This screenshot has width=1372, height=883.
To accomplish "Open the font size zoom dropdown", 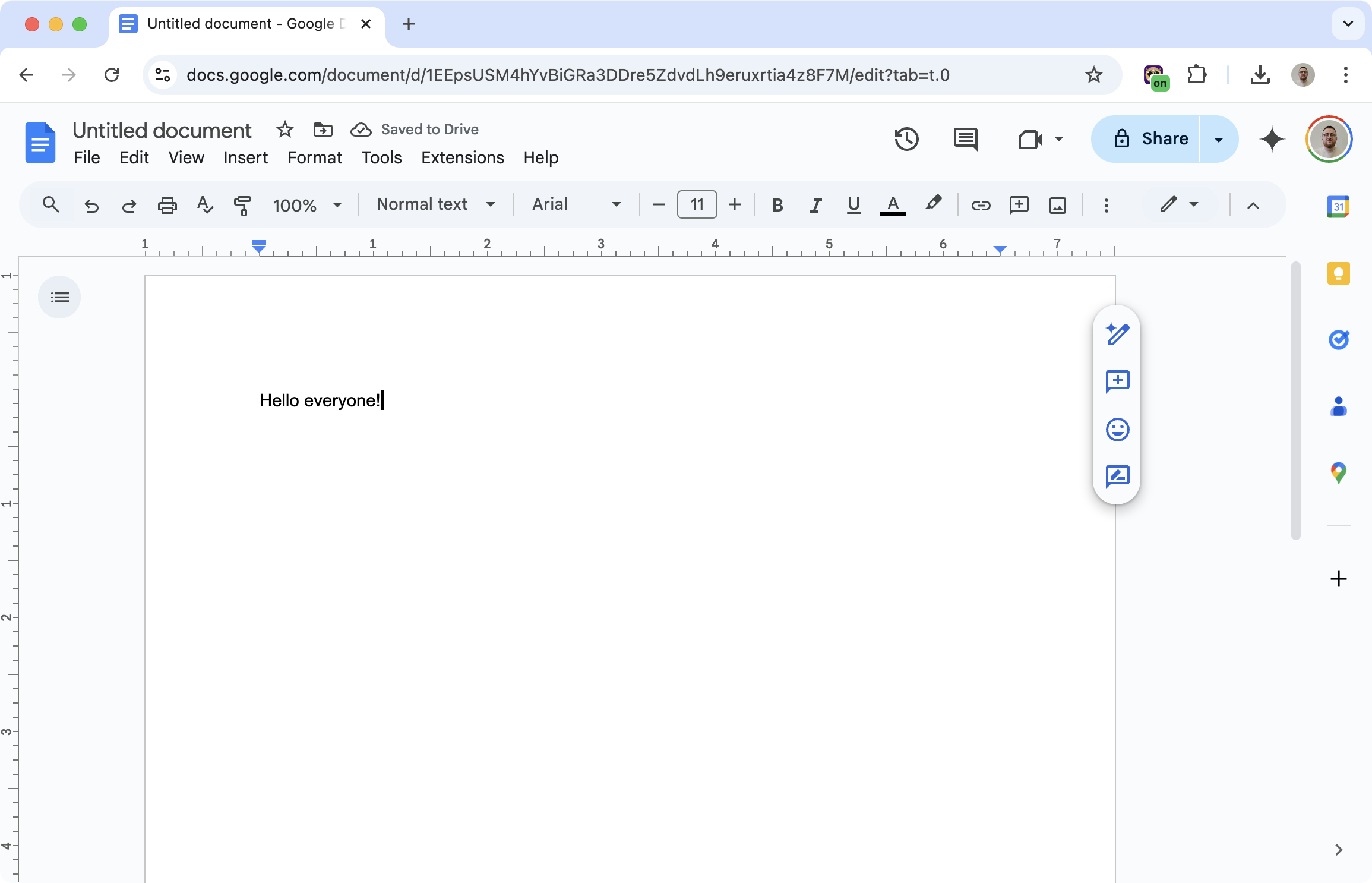I will point(337,205).
